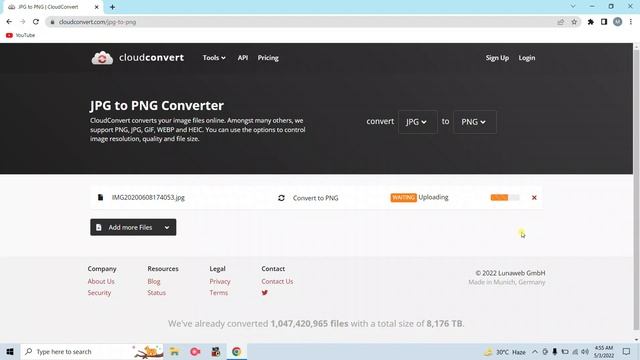Click the convert arrows icon beside Convert to PNG
This screenshot has width=640, height=360.
pyautogui.click(x=281, y=198)
